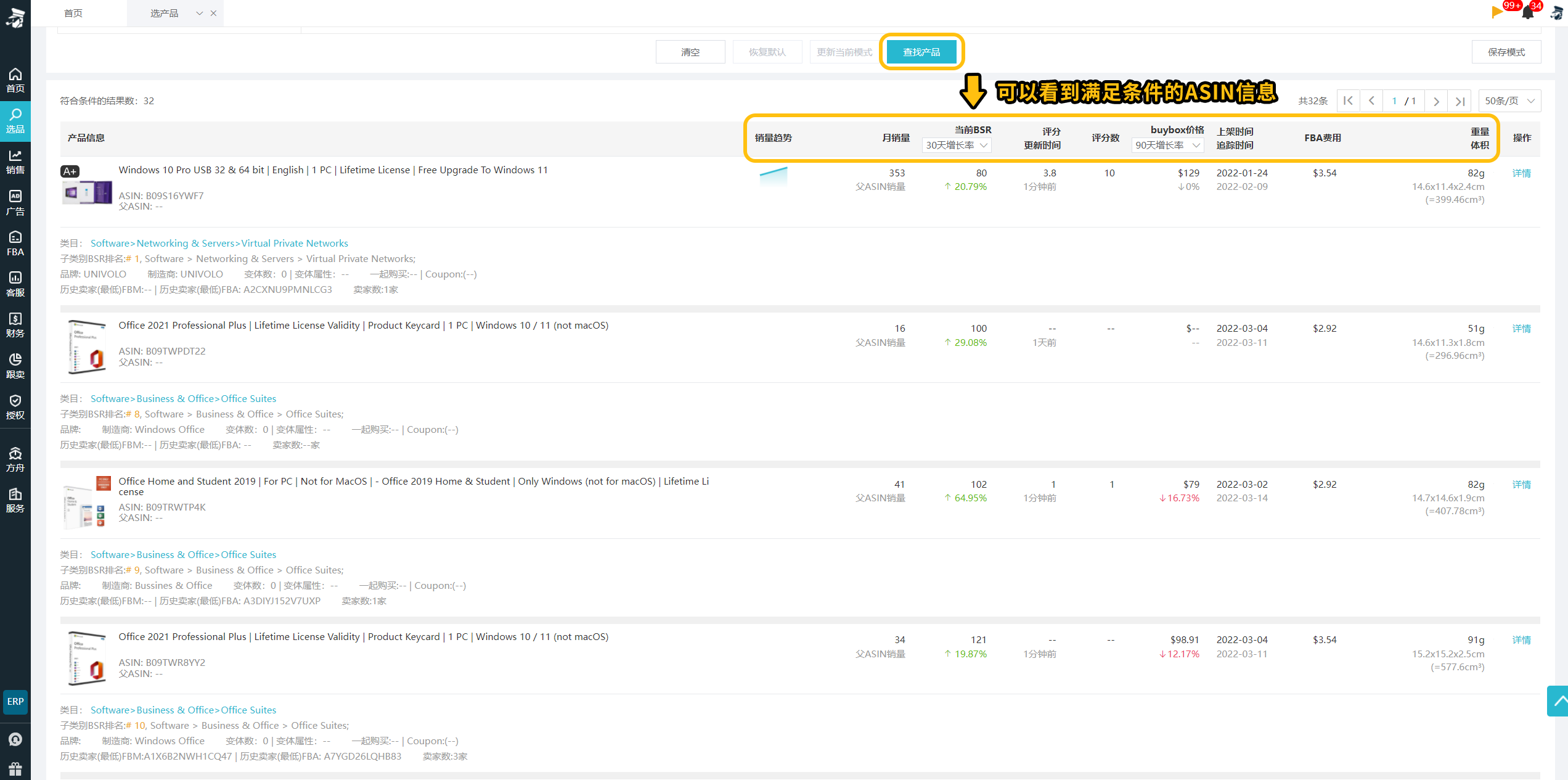Click Office Home and Student 2019 thumbnail

point(86,502)
